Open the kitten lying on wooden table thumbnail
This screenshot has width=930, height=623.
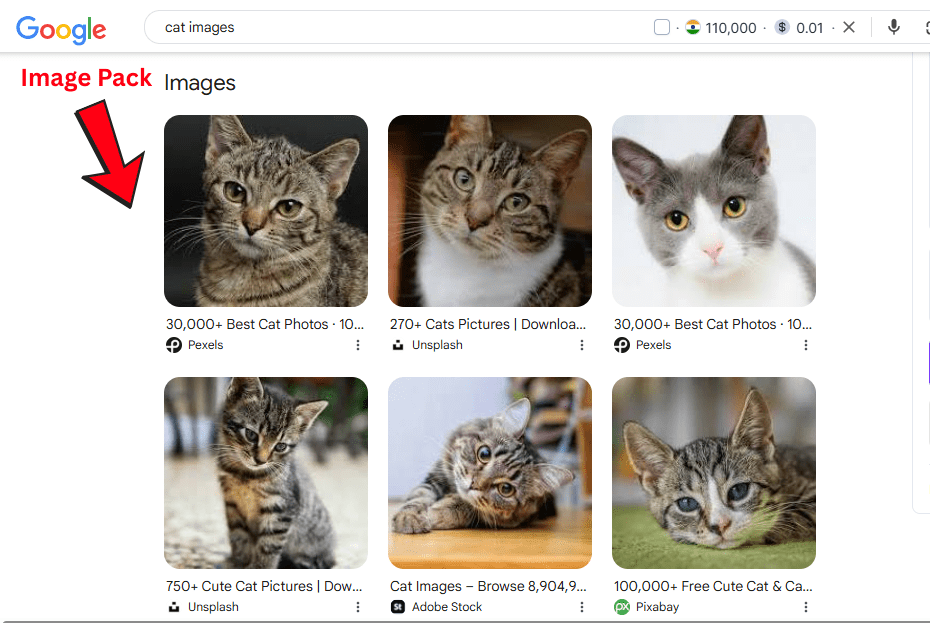[x=490, y=473]
